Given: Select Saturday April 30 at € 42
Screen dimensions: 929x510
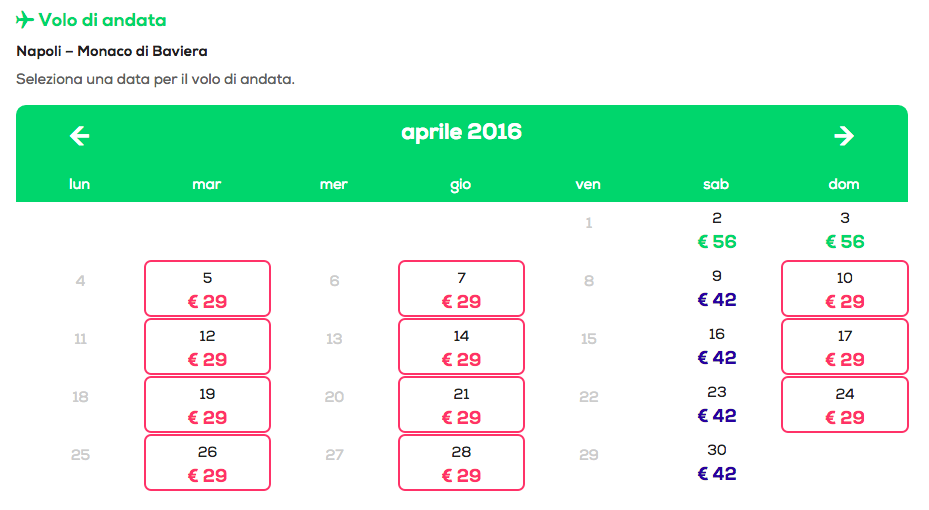Looking at the screenshot, I should coord(717,463).
